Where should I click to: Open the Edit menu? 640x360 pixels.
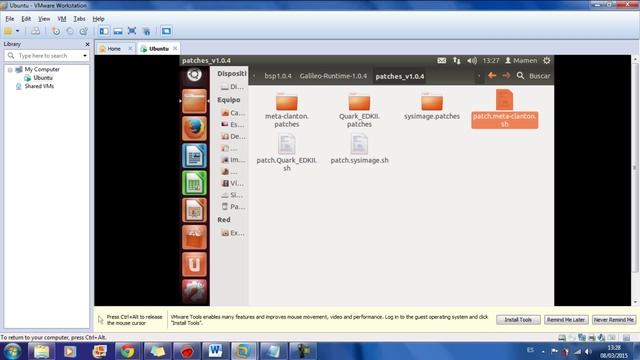pos(26,19)
